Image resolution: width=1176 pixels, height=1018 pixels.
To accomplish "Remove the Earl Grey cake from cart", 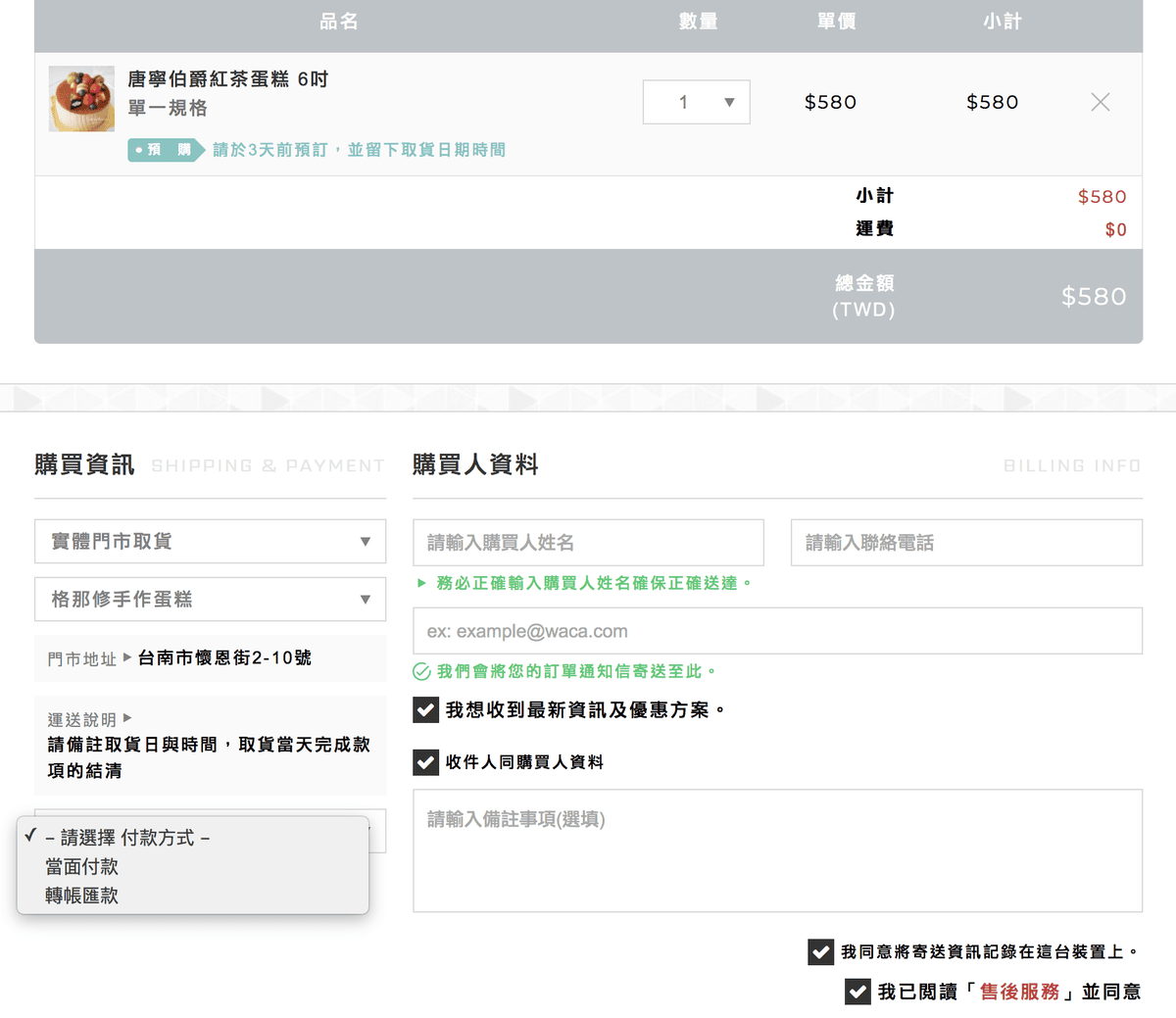I will click(x=1100, y=102).
